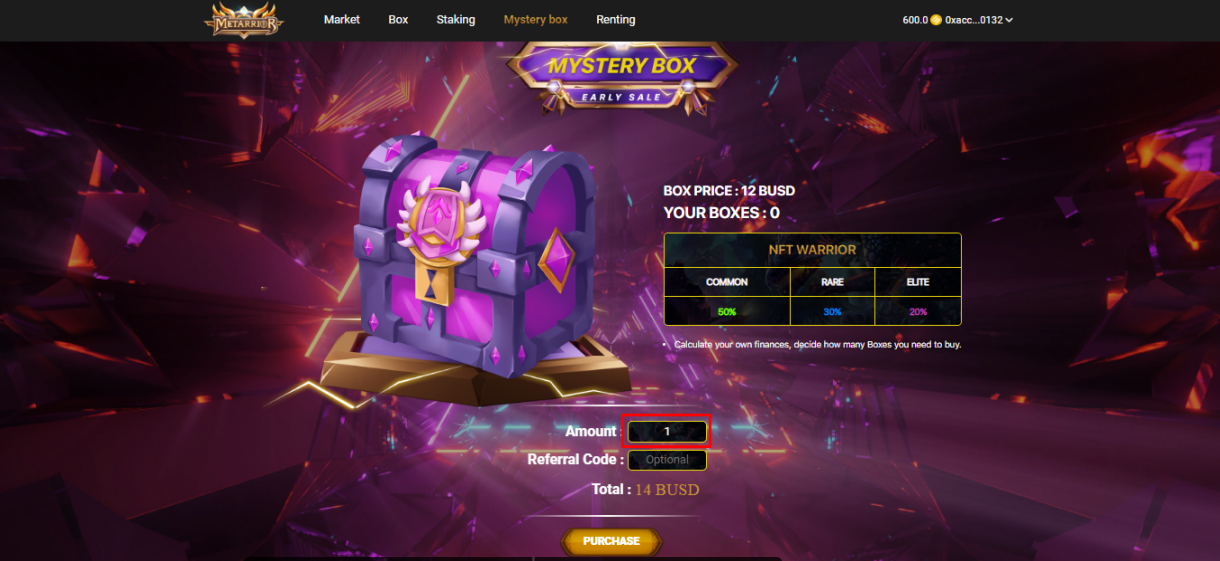Click the gold coin balance icon

tap(936, 20)
